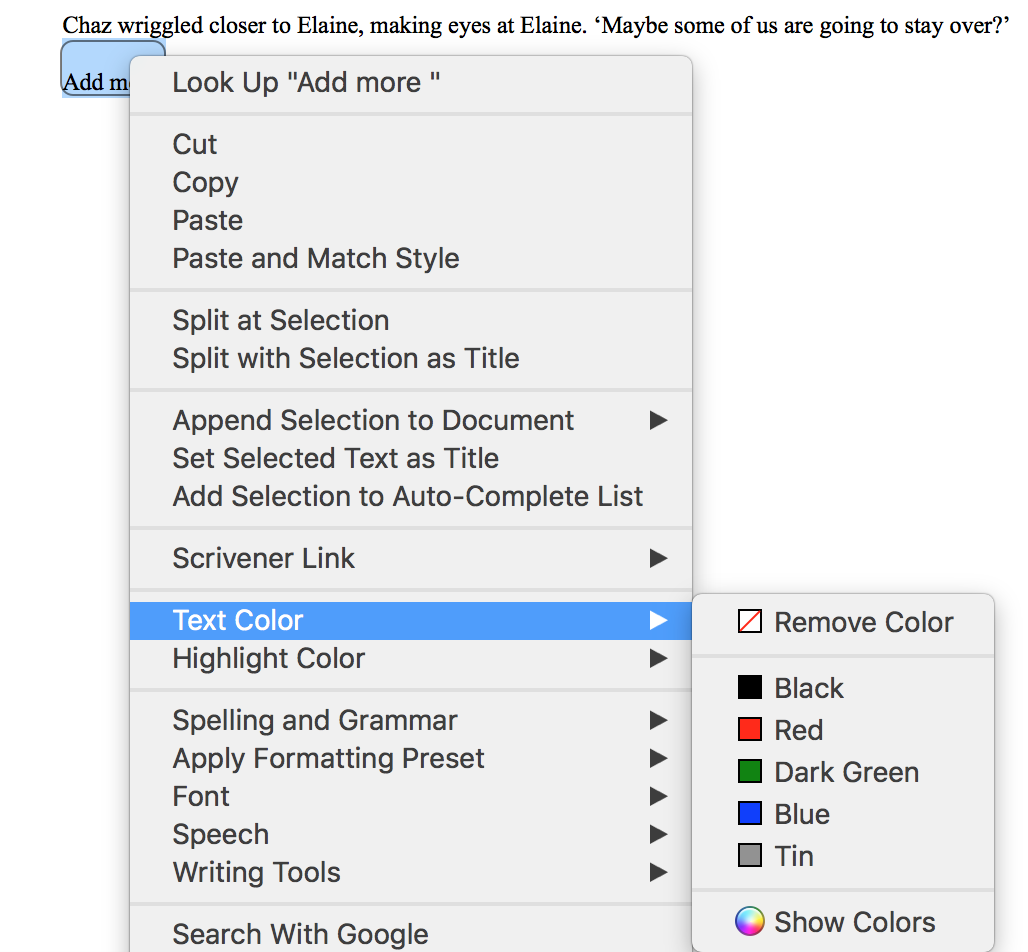
Task: Select Cut from the context menu
Action: 411,144
